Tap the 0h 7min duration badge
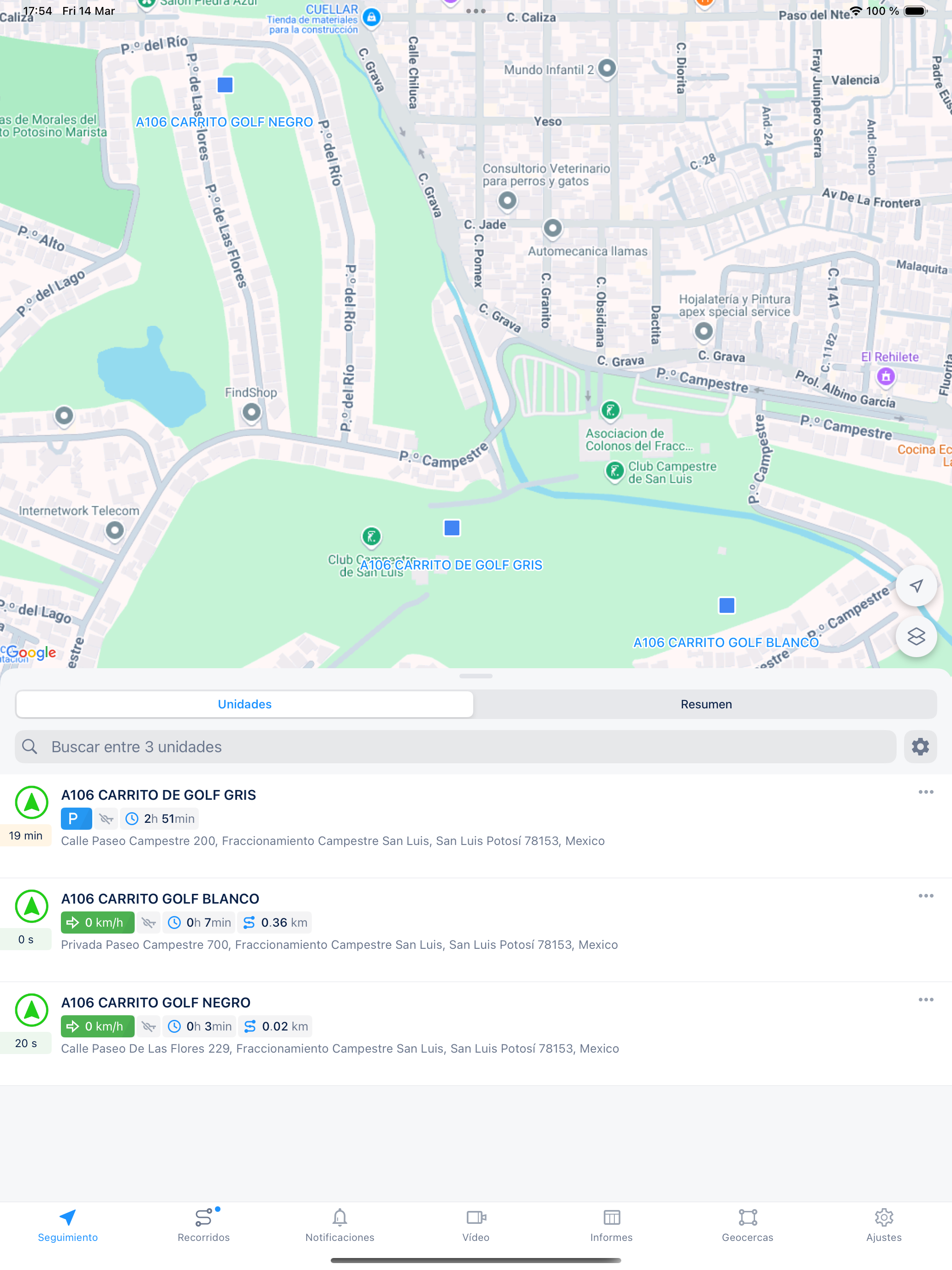The image size is (952, 1270). click(199, 923)
